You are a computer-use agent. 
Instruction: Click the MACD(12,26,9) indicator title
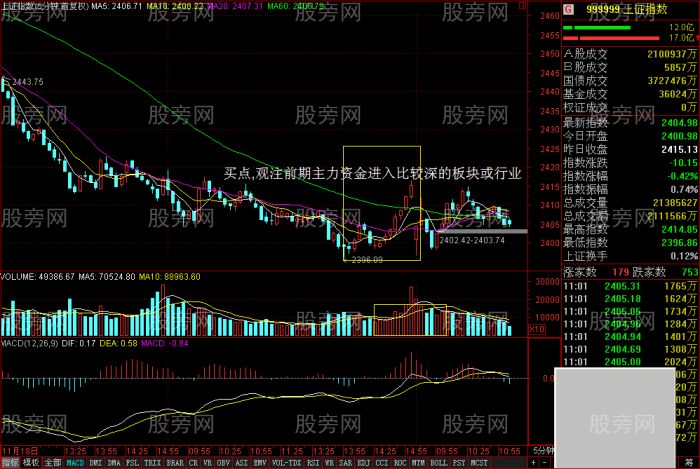click(x=29, y=343)
